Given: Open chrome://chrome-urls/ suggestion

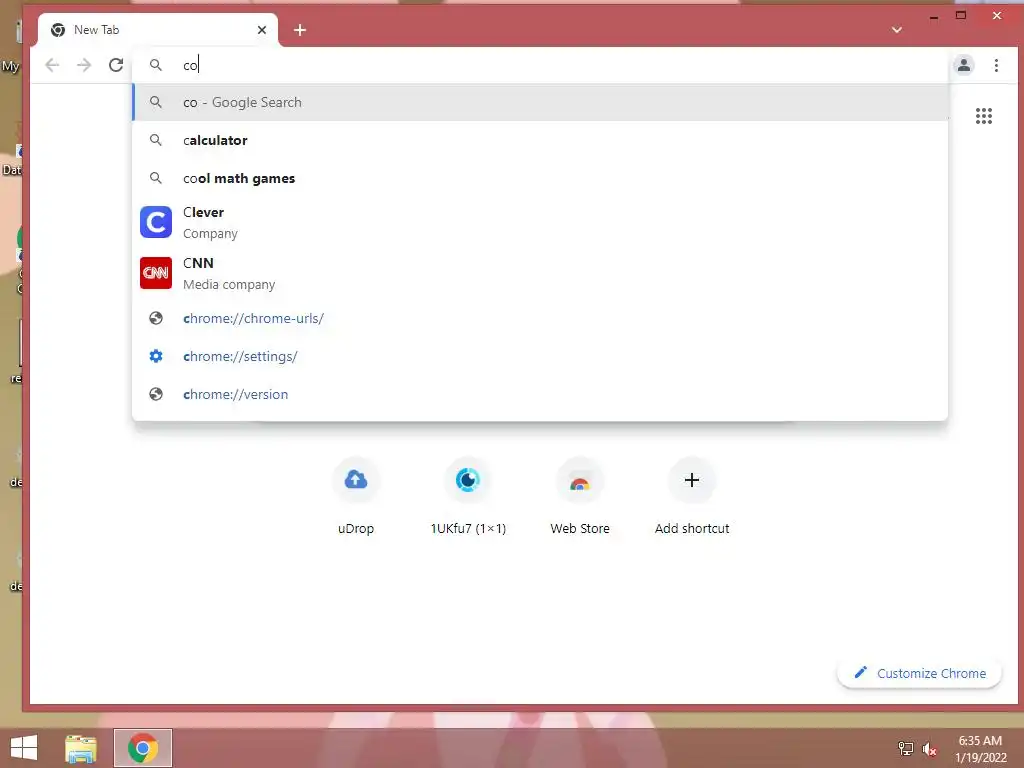Looking at the screenshot, I should pos(540,319).
